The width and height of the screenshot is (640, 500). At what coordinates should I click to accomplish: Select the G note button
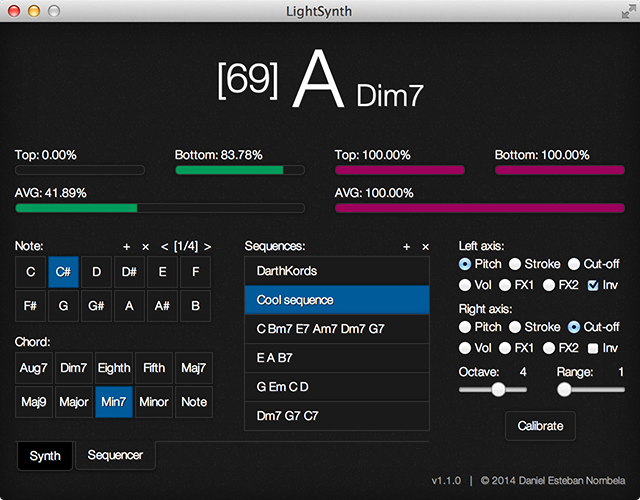coord(63,306)
